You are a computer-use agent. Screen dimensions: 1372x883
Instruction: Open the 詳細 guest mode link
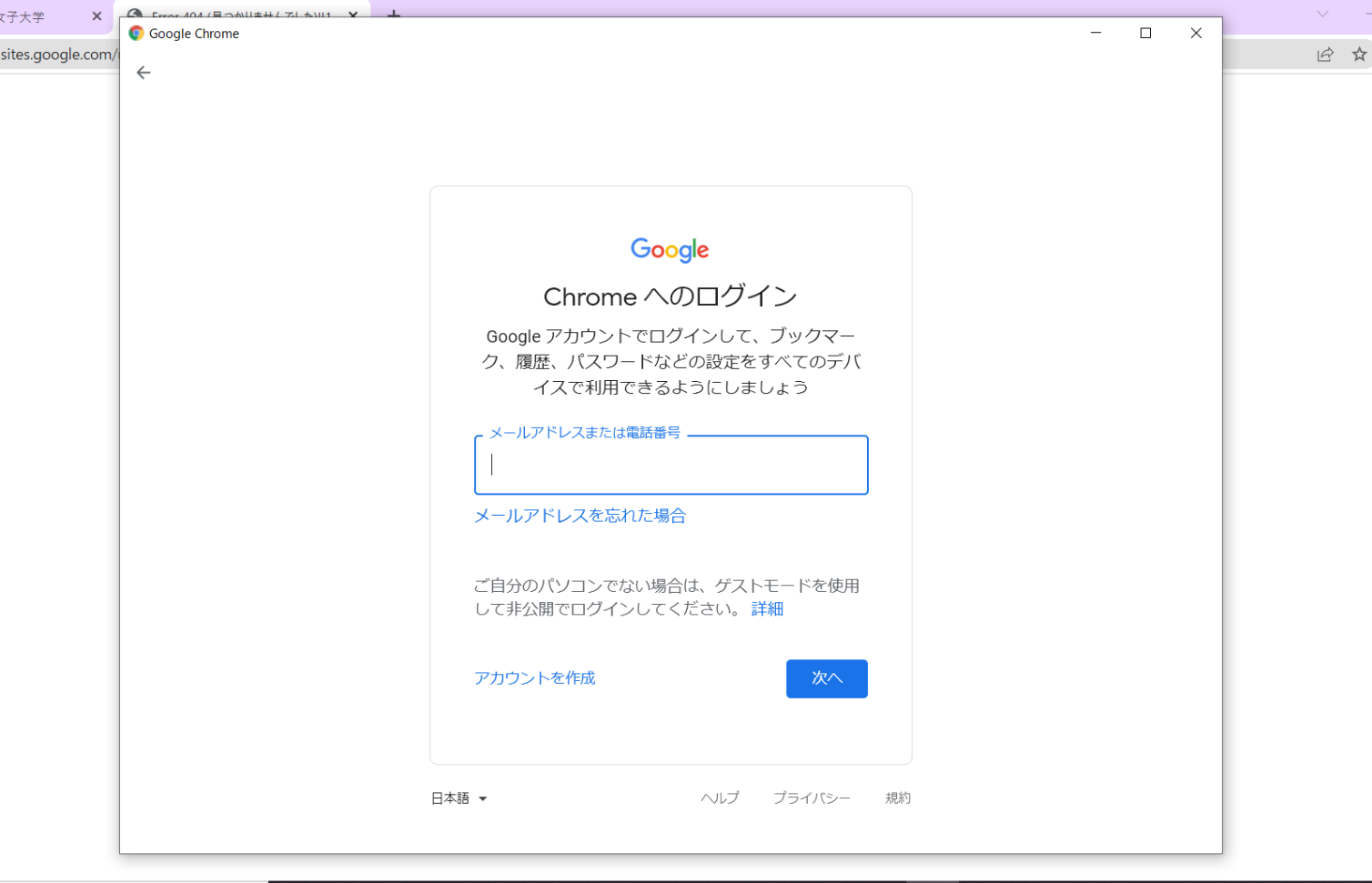point(767,609)
